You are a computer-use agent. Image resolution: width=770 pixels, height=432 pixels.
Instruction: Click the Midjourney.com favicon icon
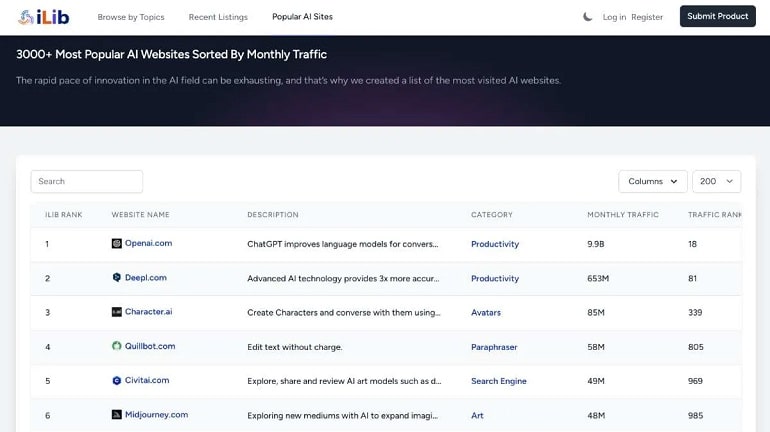coord(116,415)
